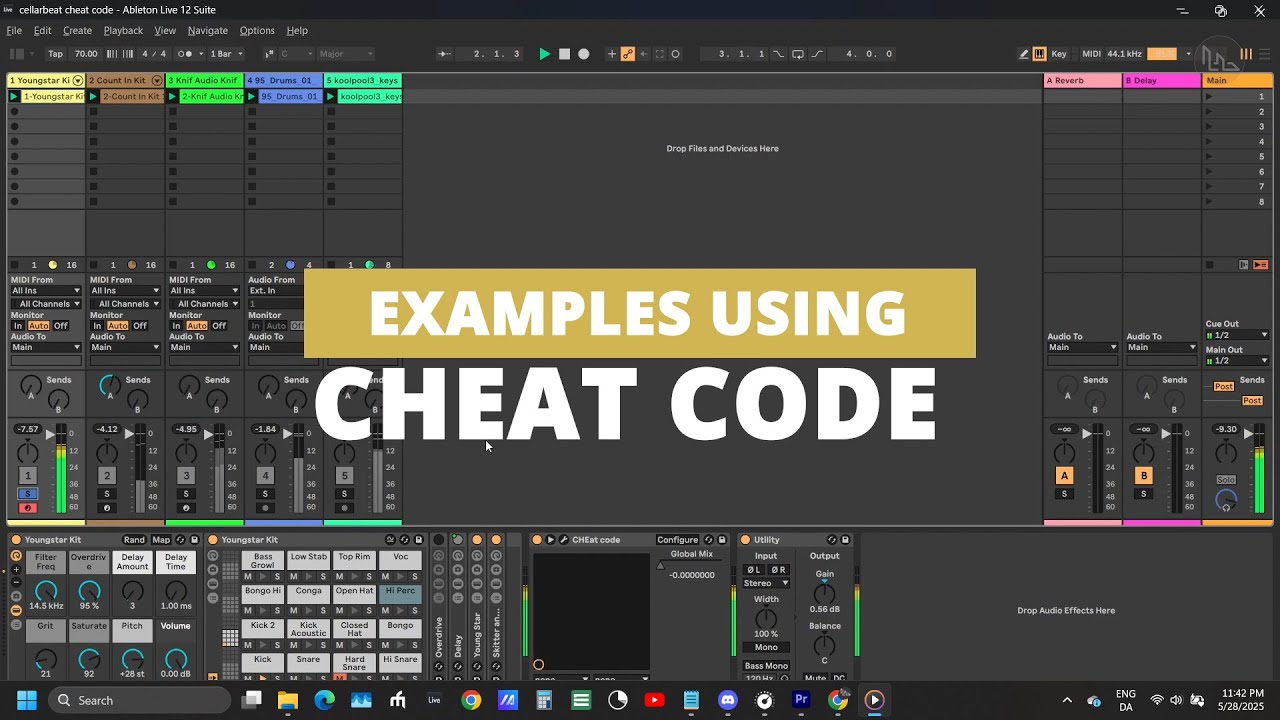Toggle the Automation Arm button

click(628, 54)
